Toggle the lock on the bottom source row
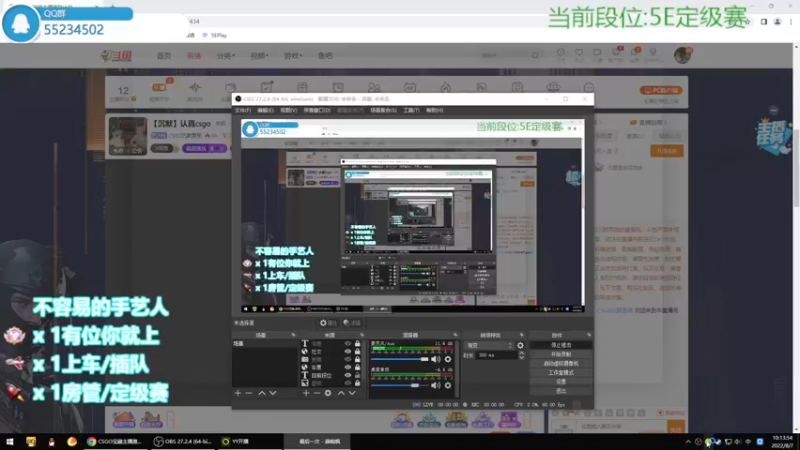The image size is (800, 450). point(357,383)
